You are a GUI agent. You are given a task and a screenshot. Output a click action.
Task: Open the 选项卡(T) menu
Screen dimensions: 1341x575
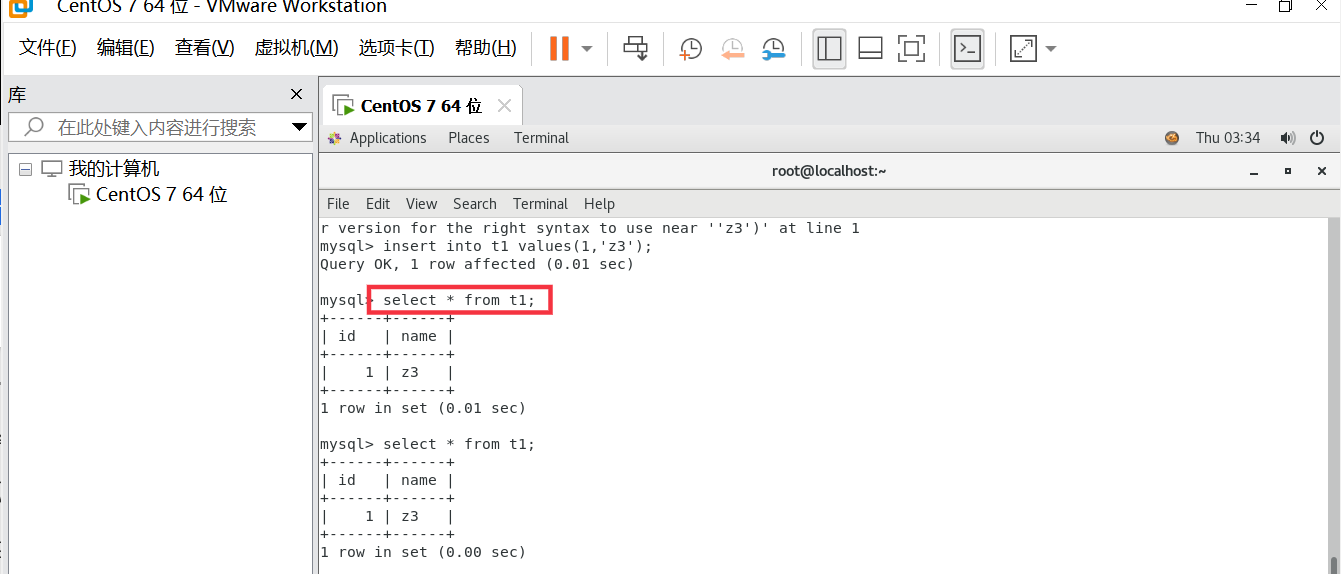(397, 48)
